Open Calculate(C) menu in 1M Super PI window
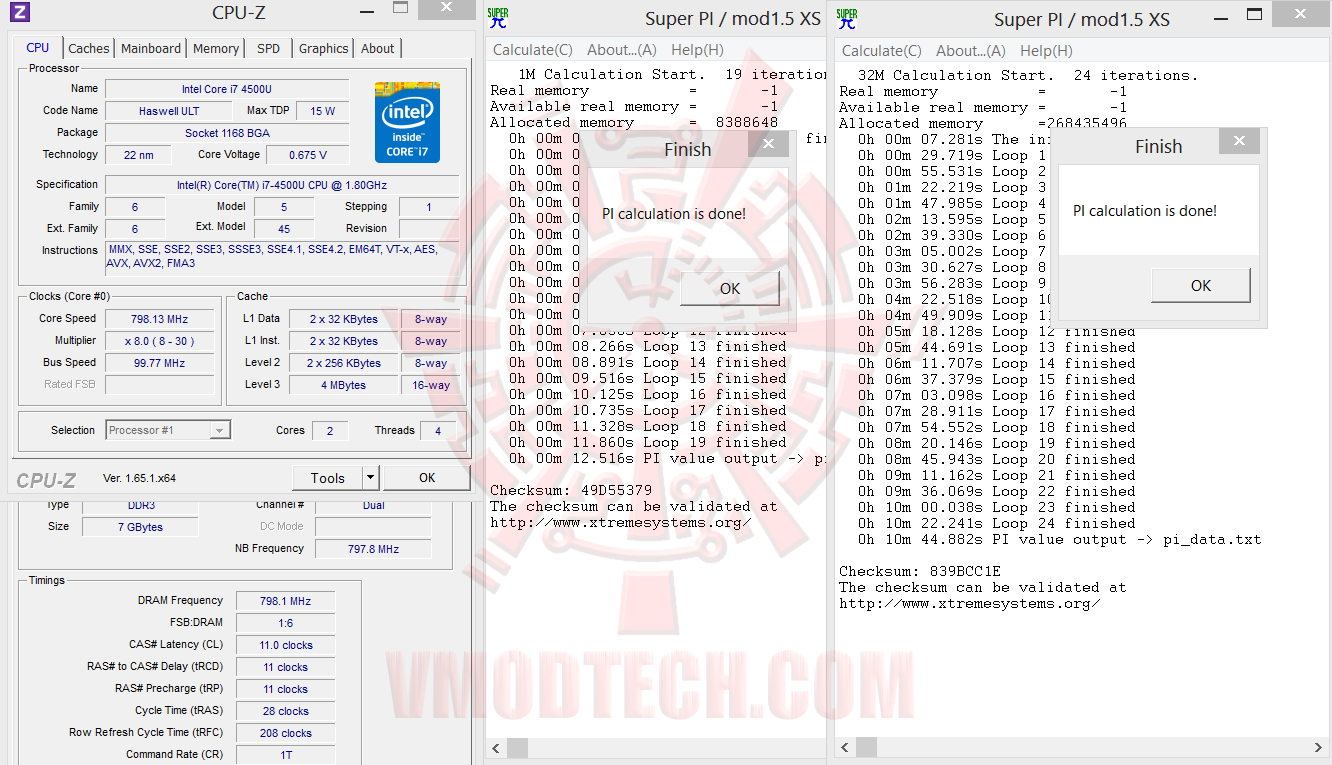The image size is (1332, 765). (x=533, y=50)
